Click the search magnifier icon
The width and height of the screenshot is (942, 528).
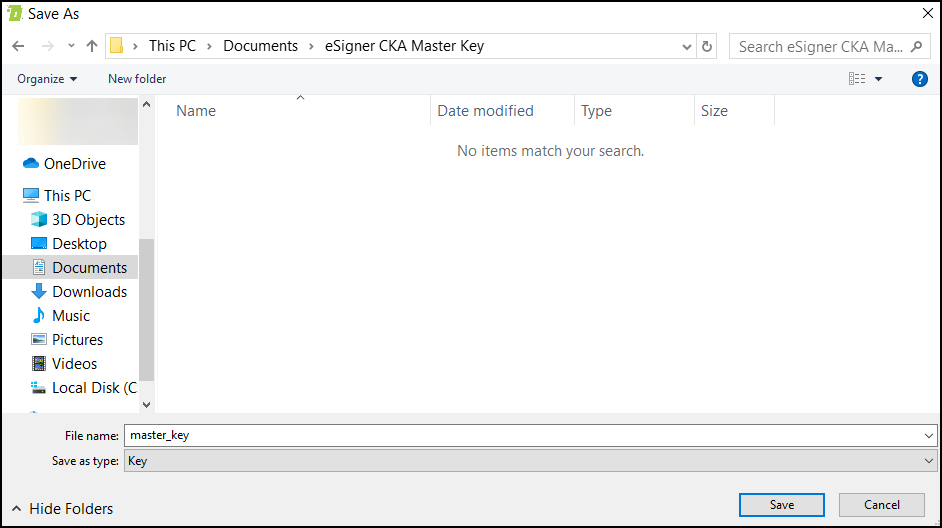[917, 46]
